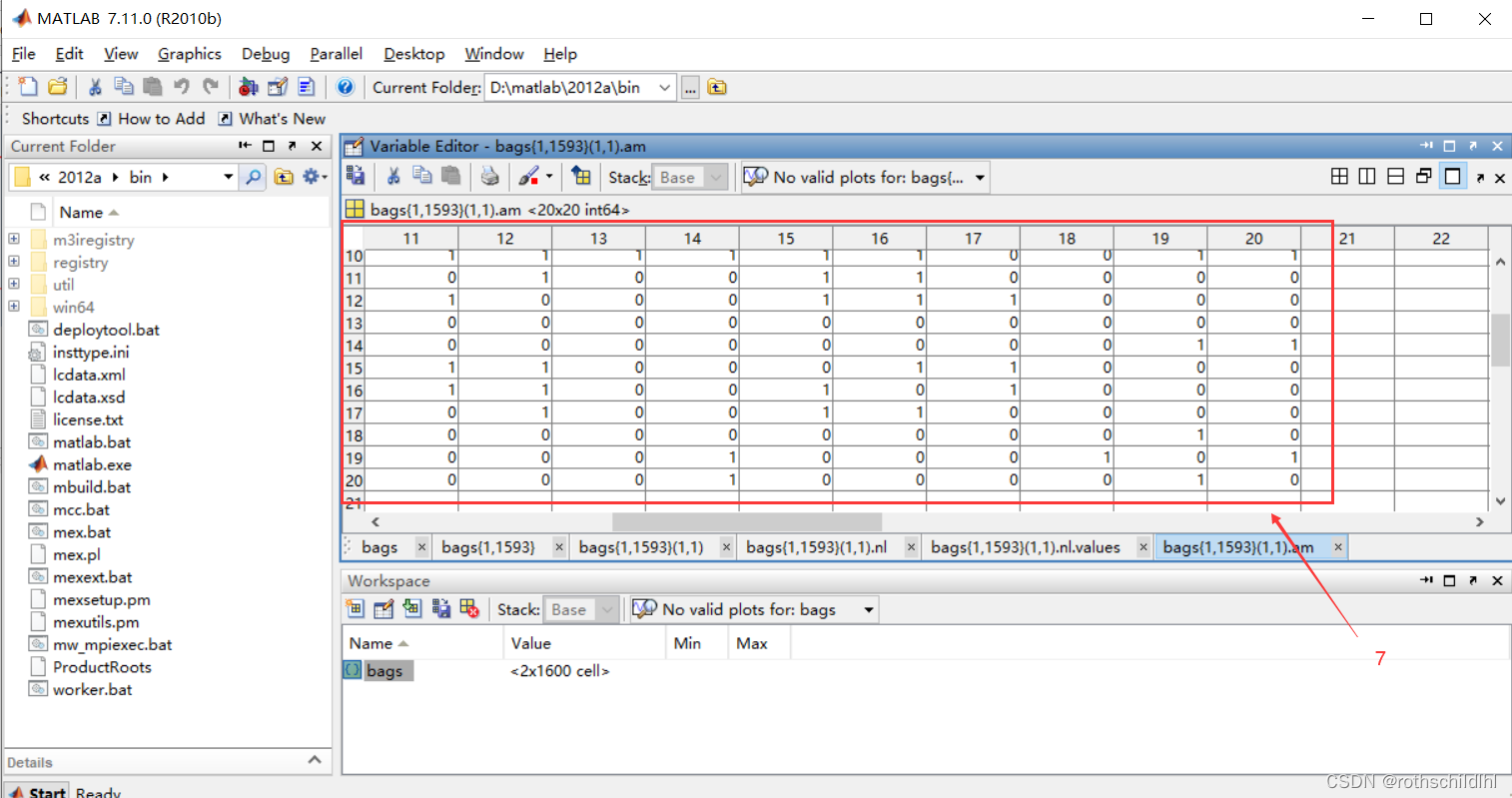Click the Variable Editor vertical scrollbar thumb
This screenshot has width=1512, height=798.
click(x=1499, y=341)
